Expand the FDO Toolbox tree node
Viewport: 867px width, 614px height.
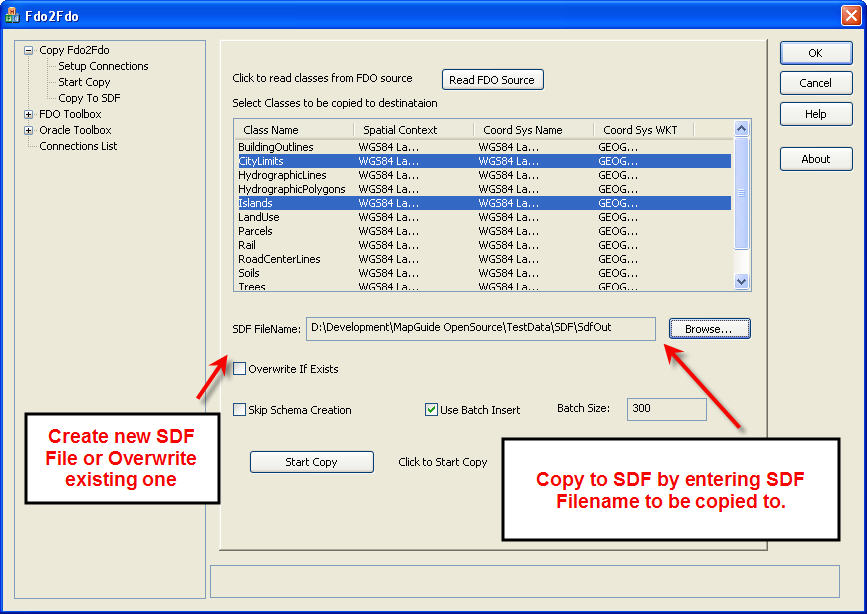click(x=28, y=115)
